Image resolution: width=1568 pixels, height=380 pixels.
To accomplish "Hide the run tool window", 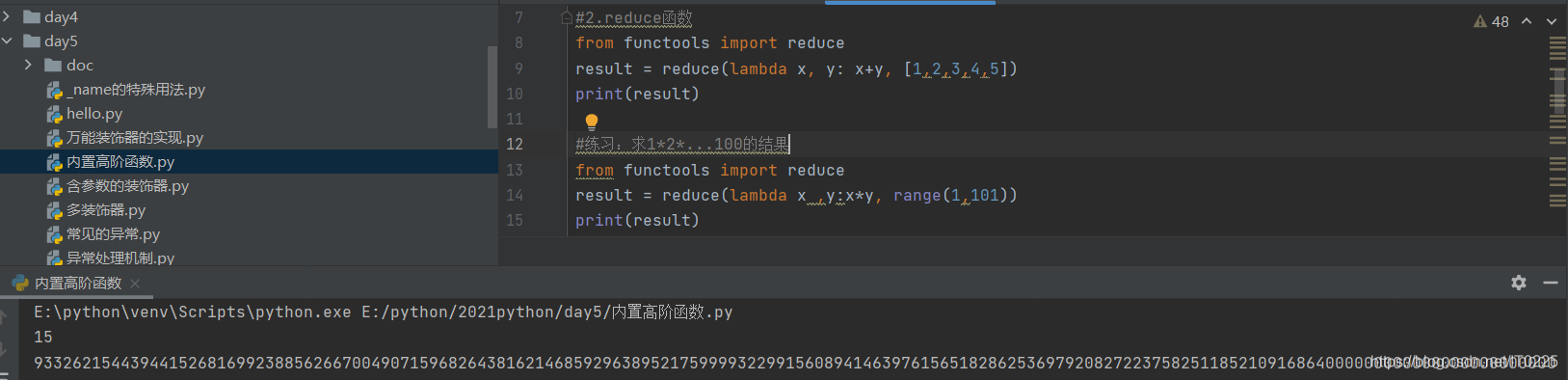I will click(x=1551, y=283).
